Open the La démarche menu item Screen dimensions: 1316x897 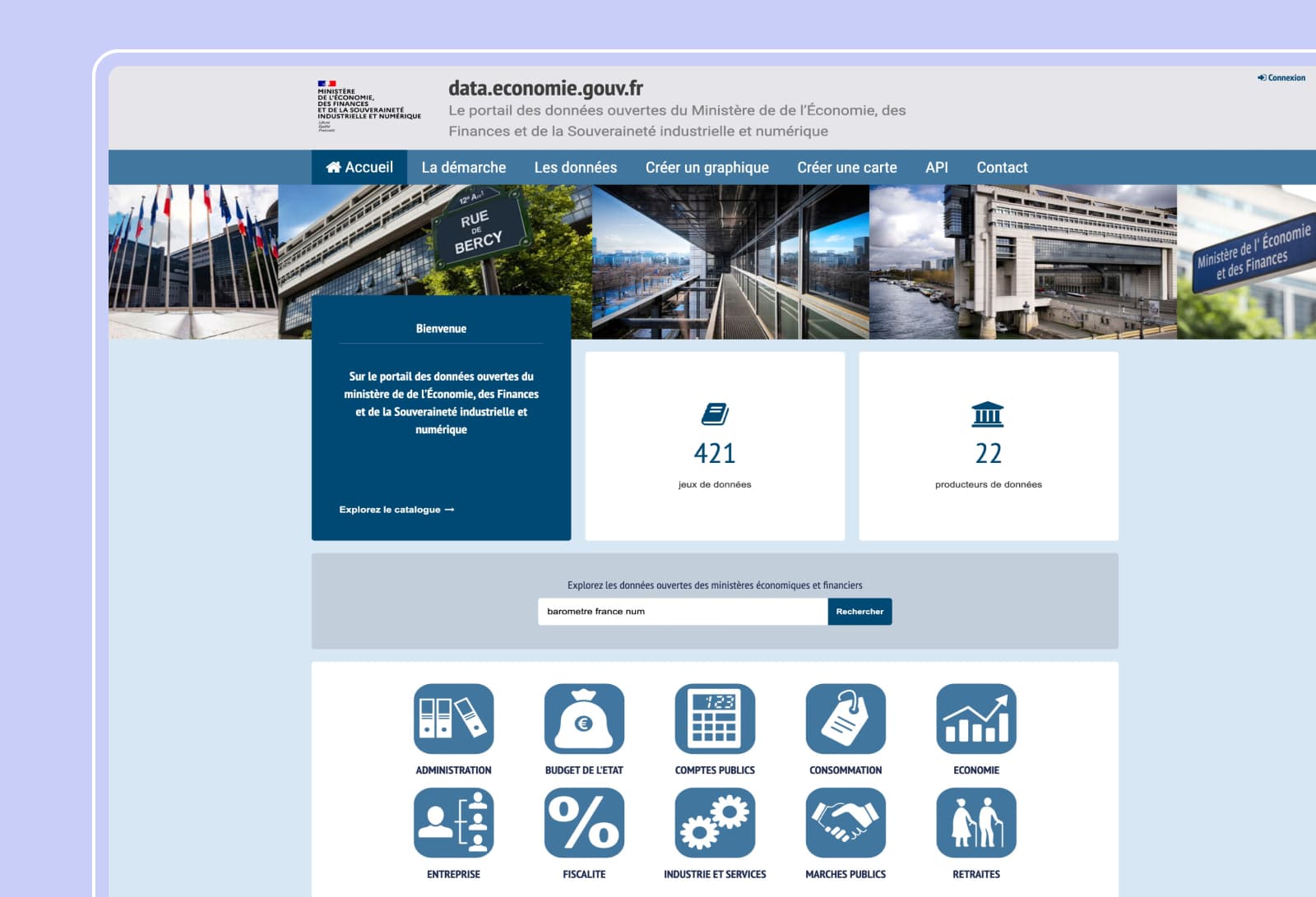tap(463, 168)
